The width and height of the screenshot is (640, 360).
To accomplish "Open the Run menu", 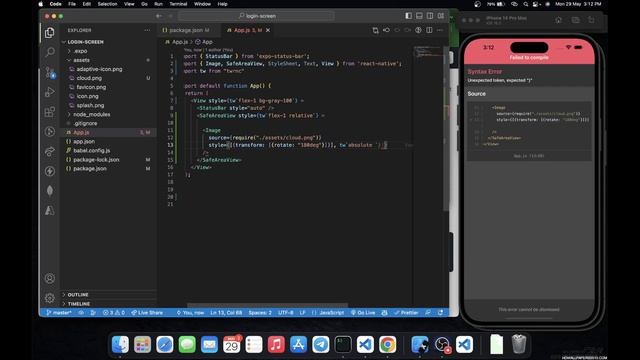I will 158,4.
